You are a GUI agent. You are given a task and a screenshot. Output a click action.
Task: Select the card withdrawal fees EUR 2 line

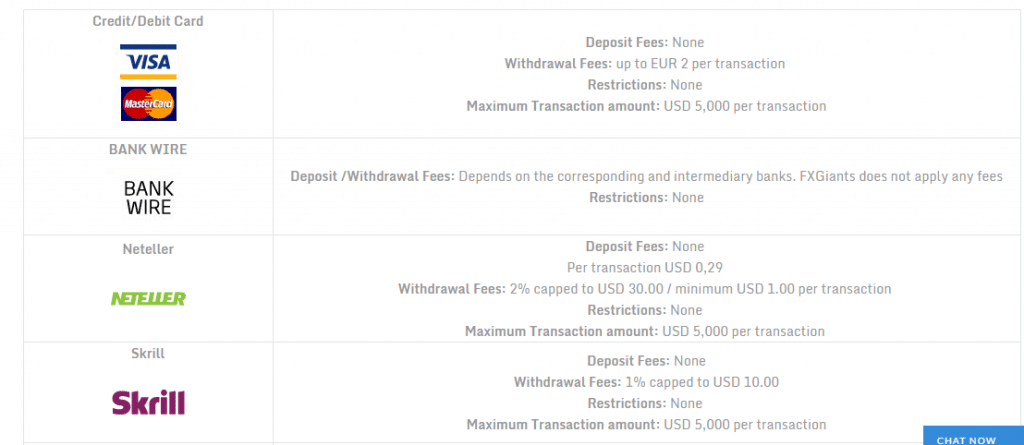point(645,63)
